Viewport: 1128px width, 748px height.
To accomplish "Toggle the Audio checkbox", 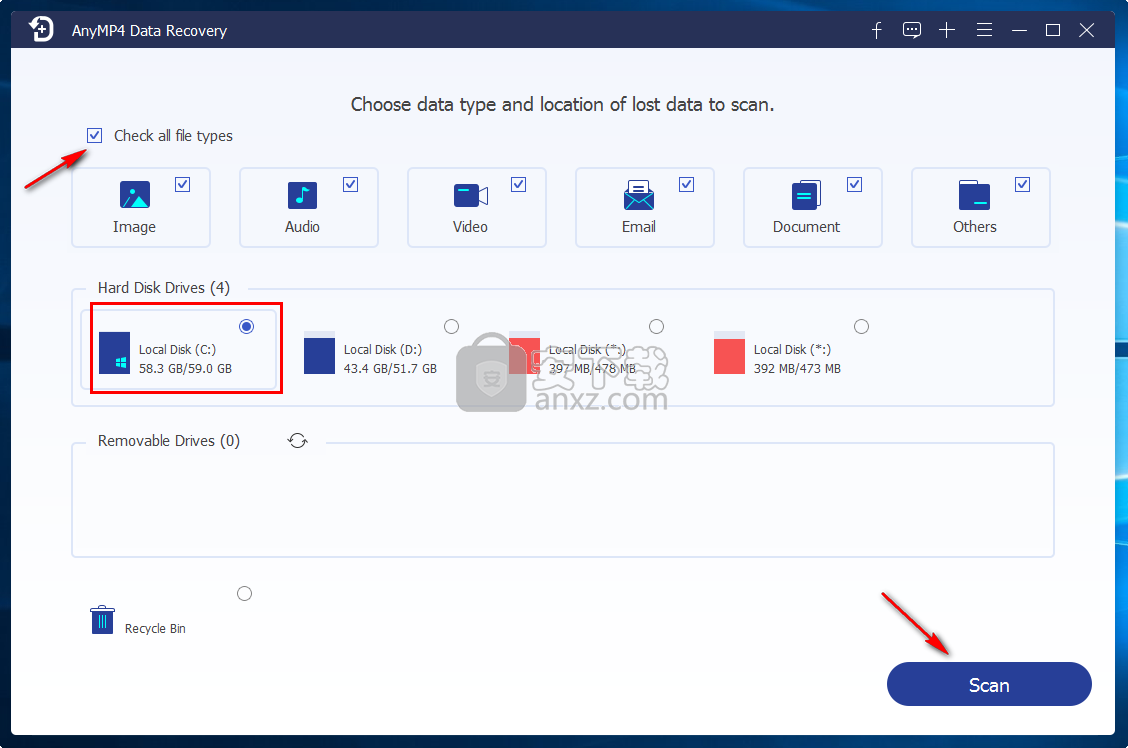I will [x=350, y=185].
